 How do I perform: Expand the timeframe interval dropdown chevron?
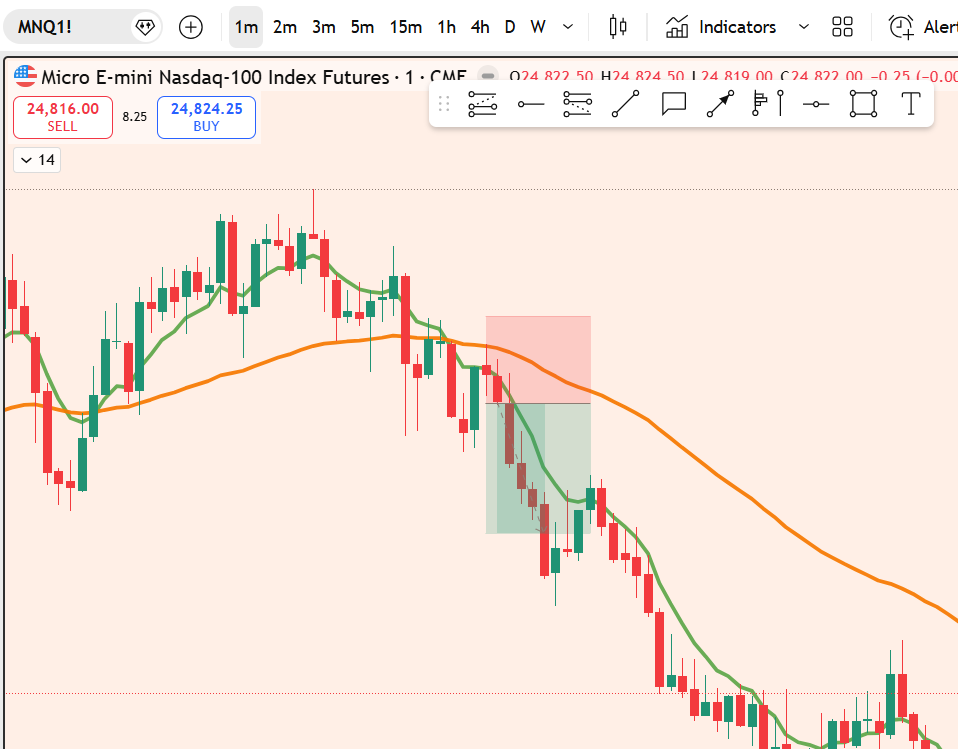(x=568, y=27)
